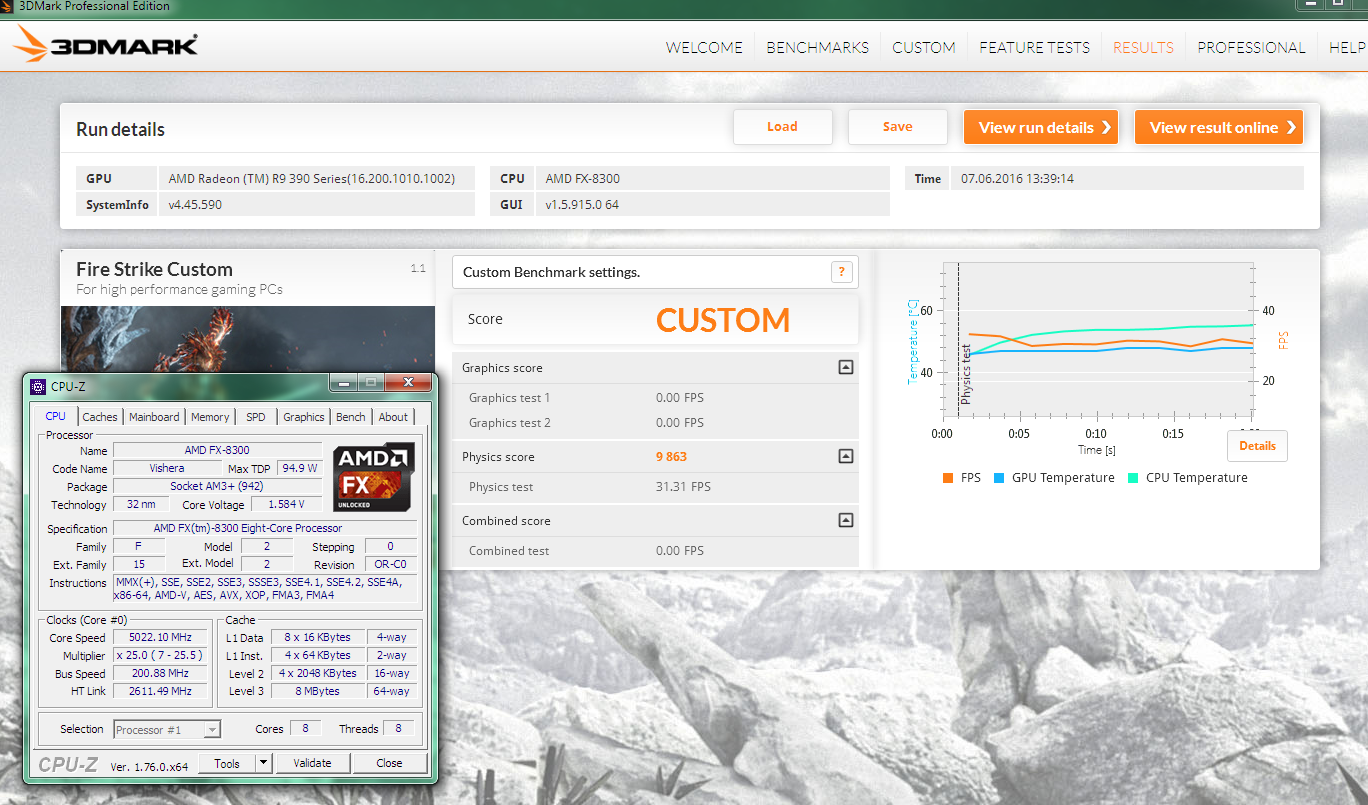Click the Package field Socket AM3+ (942)
This screenshot has height=805, width=1368.
[x=217, y=486]
